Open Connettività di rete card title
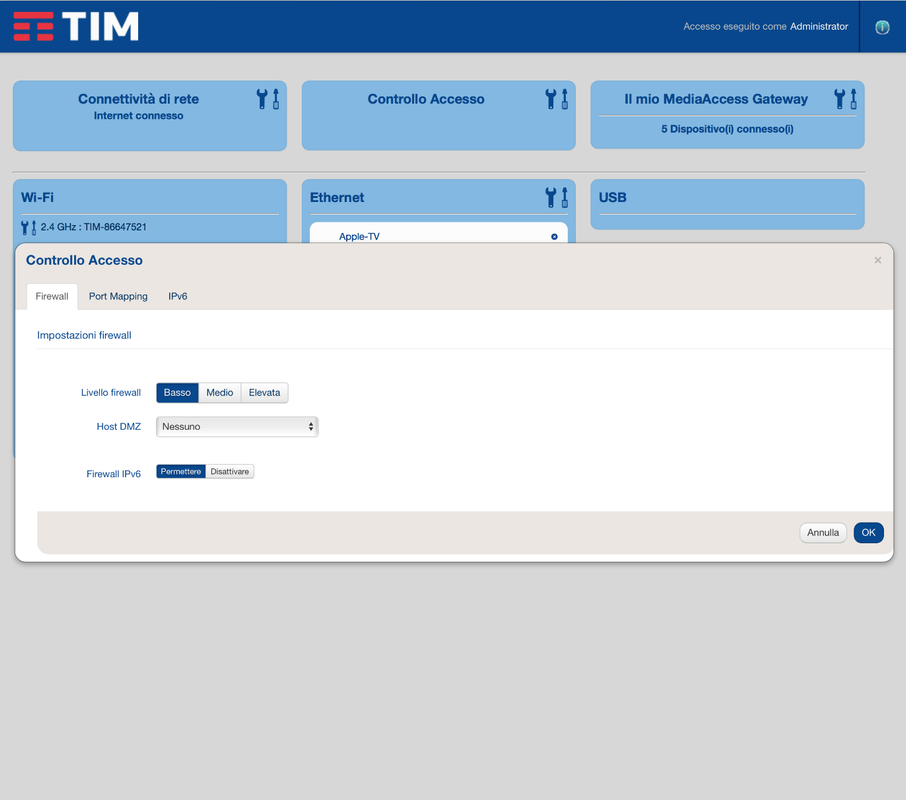This screenshot has height=800, width=906. point(139,99)
